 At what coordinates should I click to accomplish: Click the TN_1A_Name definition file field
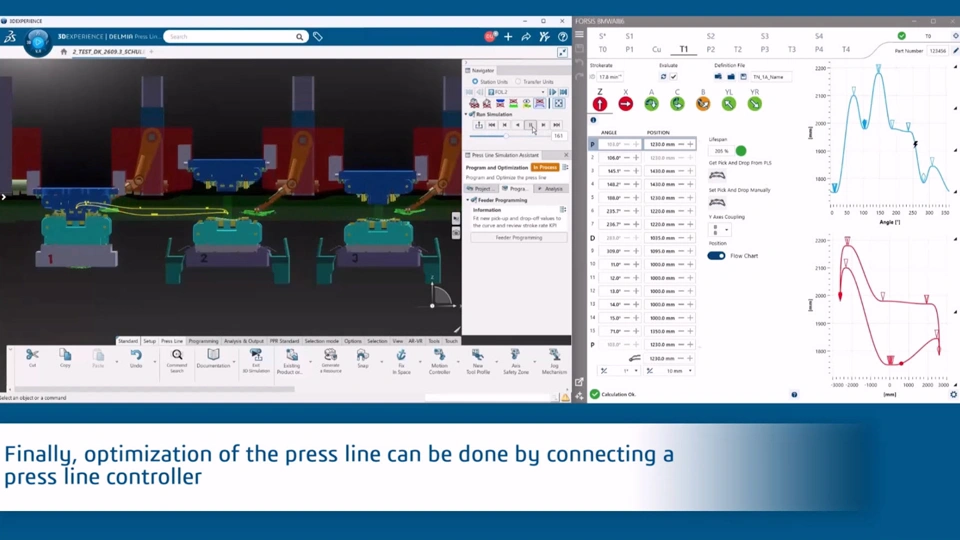pyautogui.click(x=770, y=77)
